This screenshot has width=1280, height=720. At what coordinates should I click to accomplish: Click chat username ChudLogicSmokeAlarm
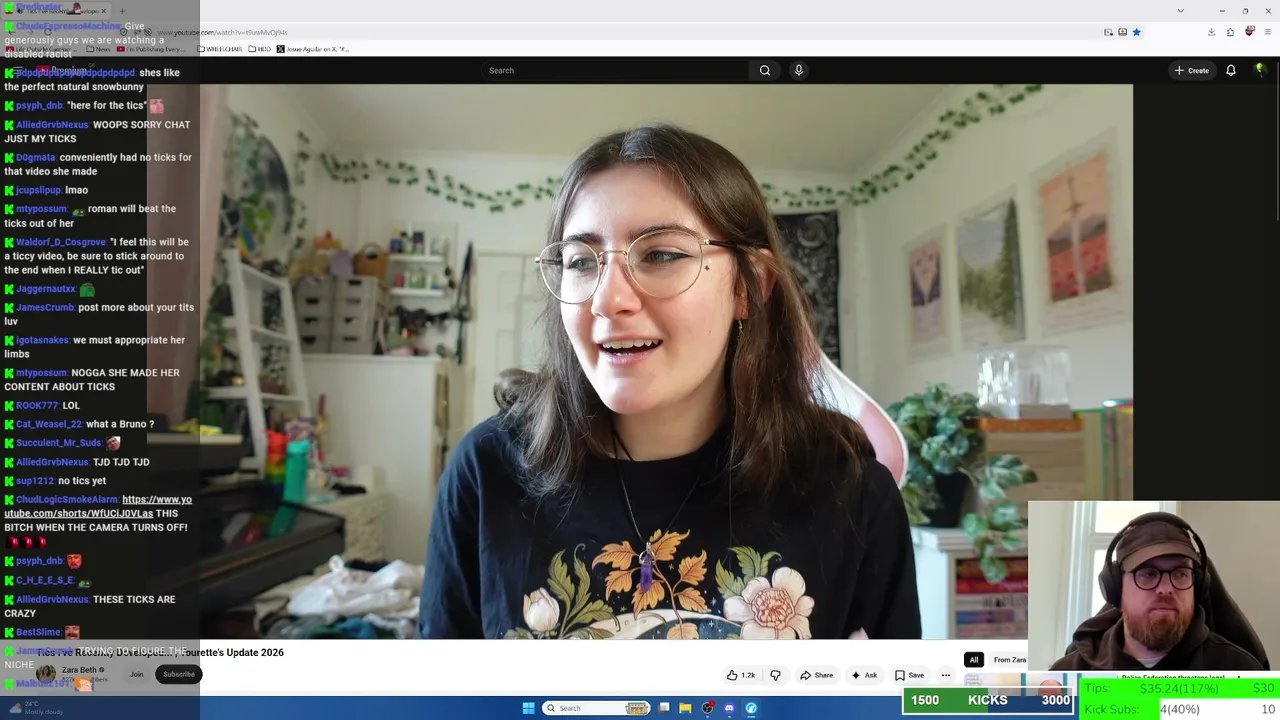pos(67,499)
